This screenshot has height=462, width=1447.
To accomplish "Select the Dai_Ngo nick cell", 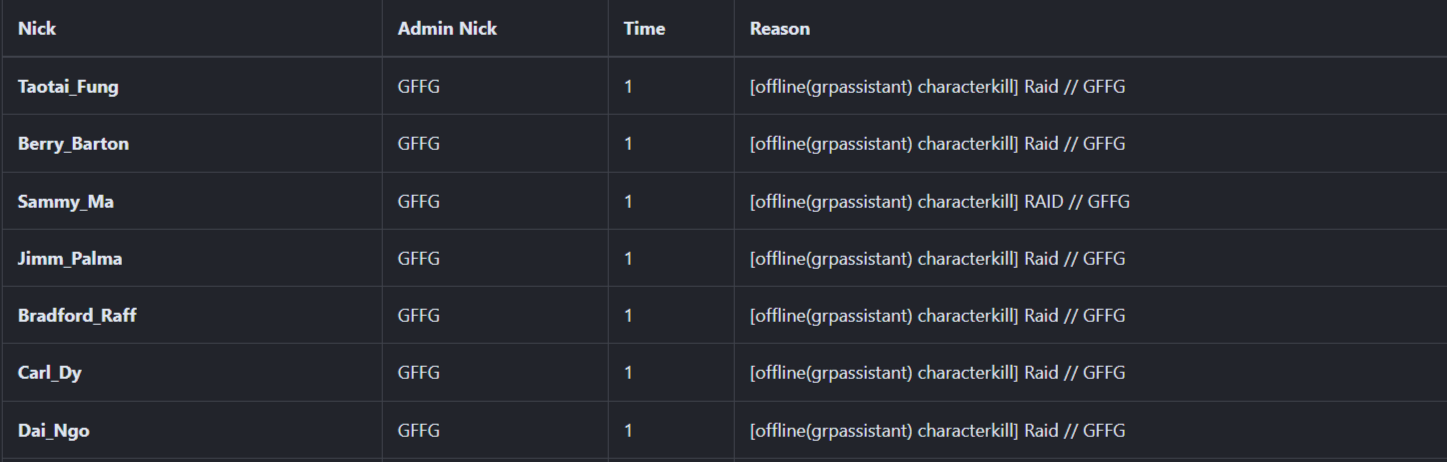I will tap(54, 431).
